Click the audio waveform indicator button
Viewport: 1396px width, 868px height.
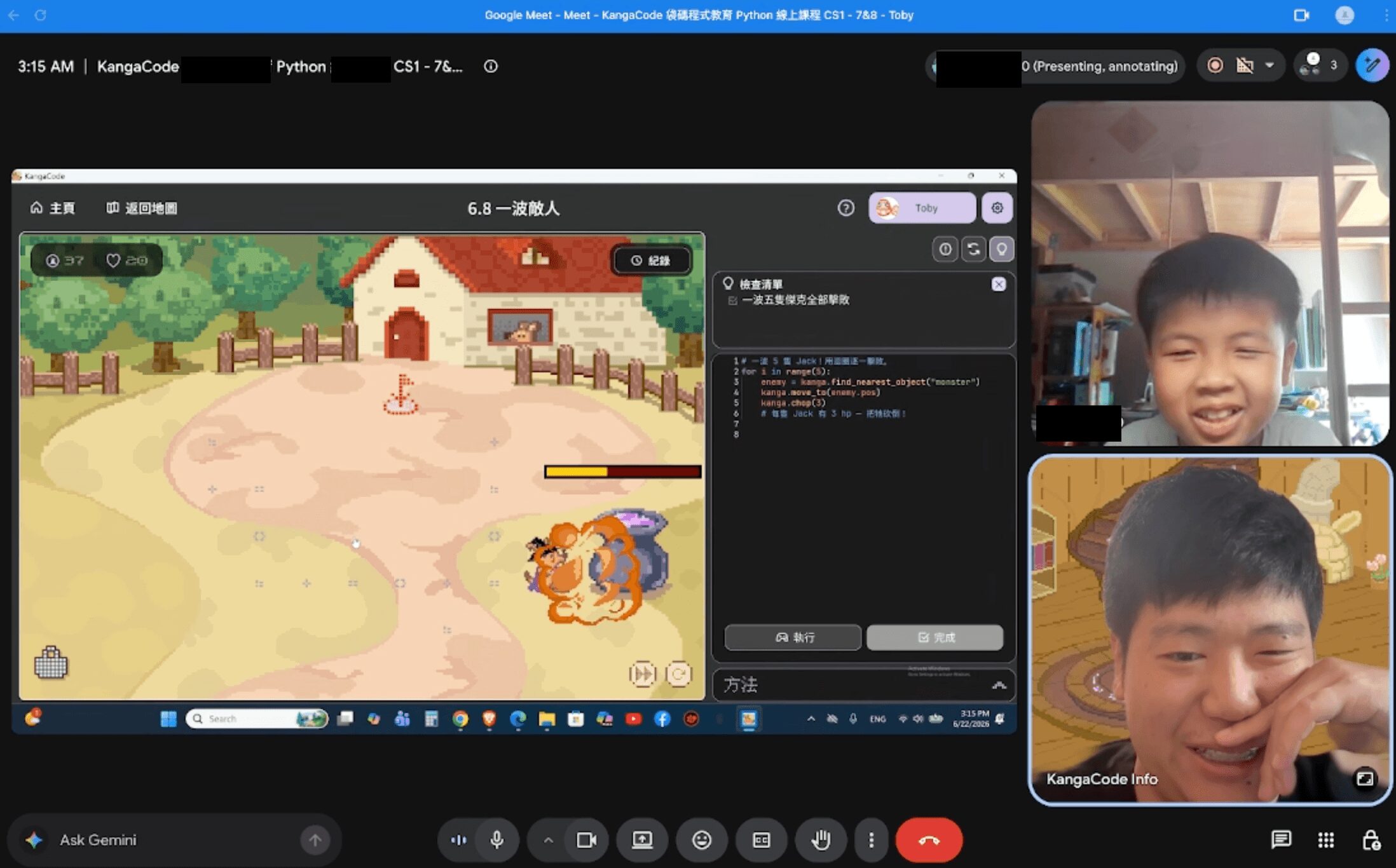[458, 840]
